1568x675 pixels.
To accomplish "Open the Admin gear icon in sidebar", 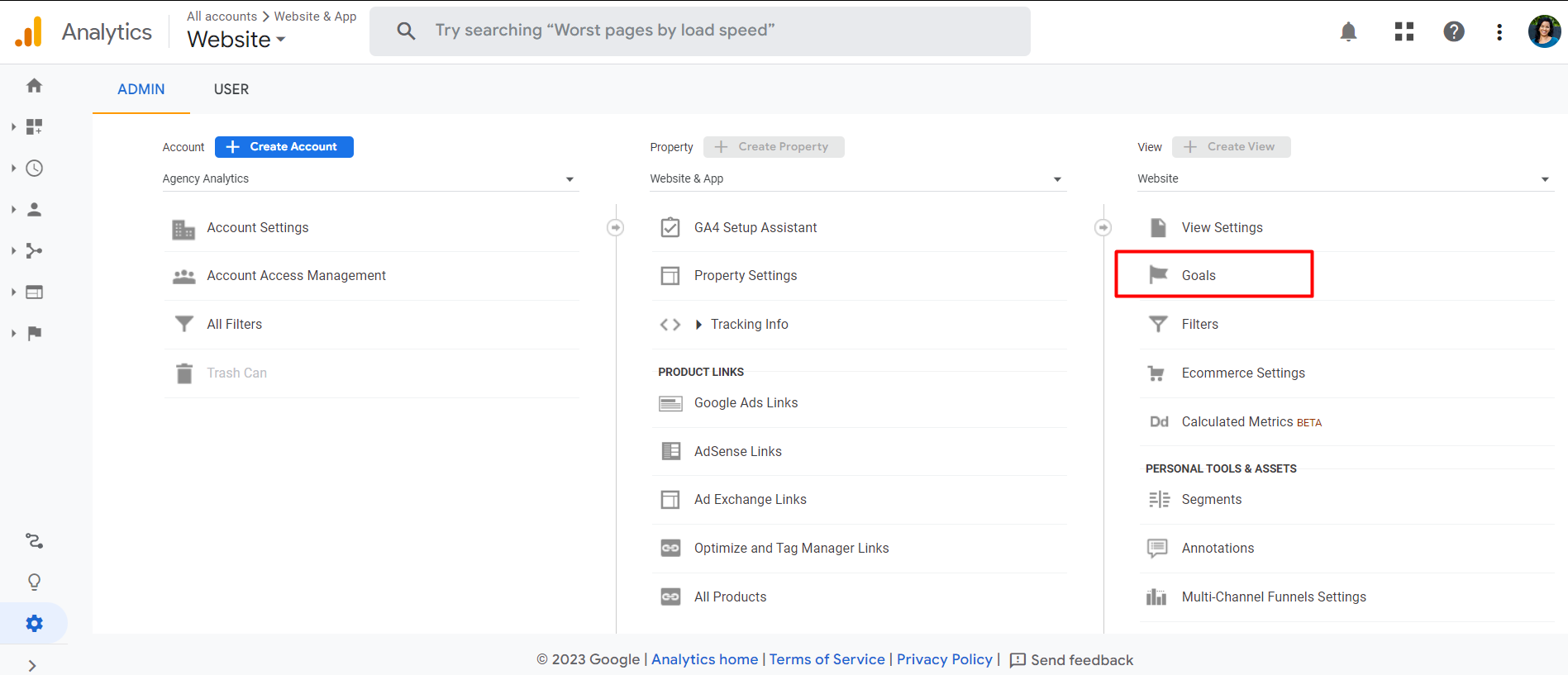I will click(34, 624).
